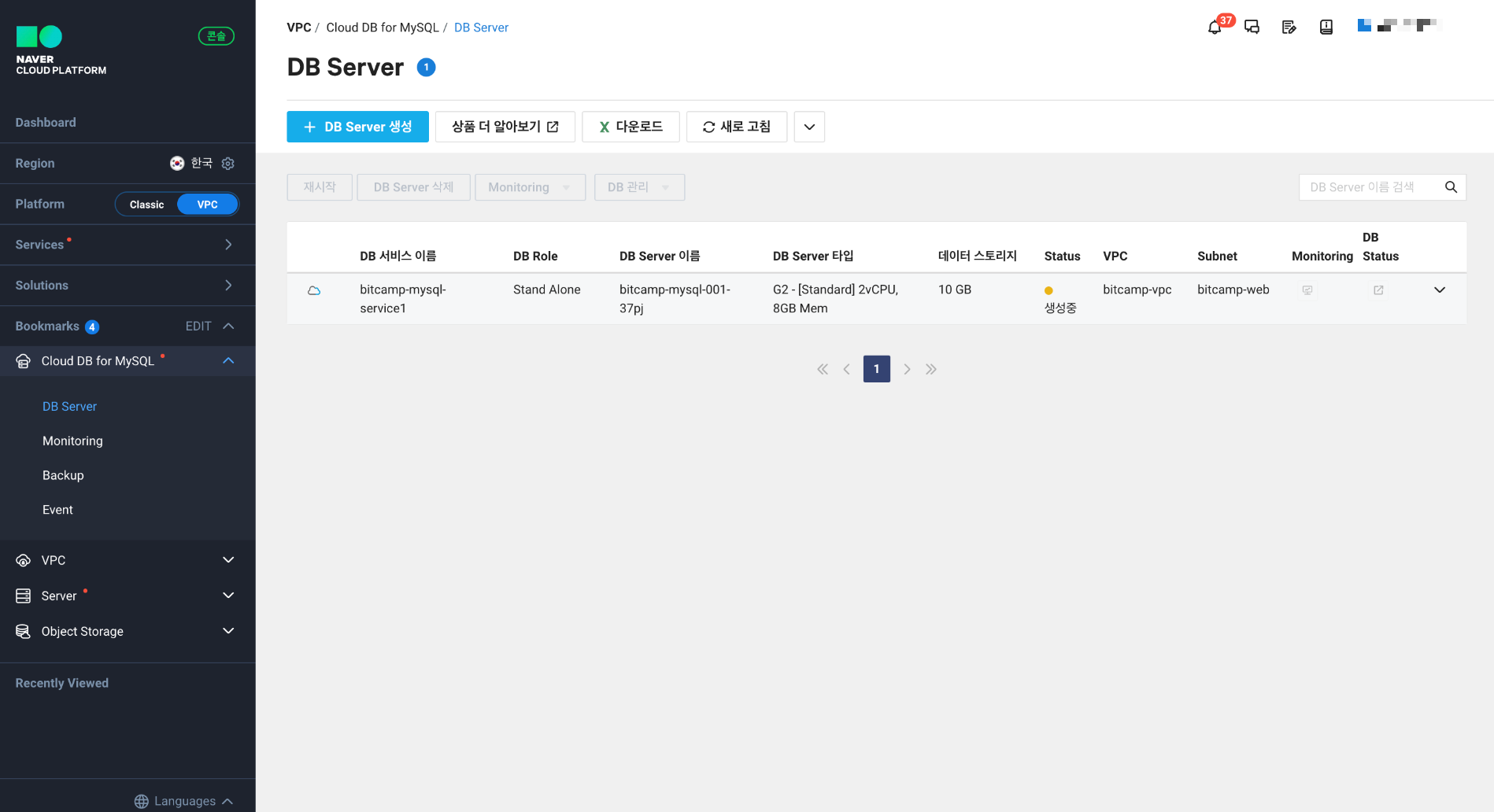The width and height of the screenshot is (1494, 812).
Task: Open the Monitoring icon for bitcamp-mysql-001
Action: (x=1307, y=290)
